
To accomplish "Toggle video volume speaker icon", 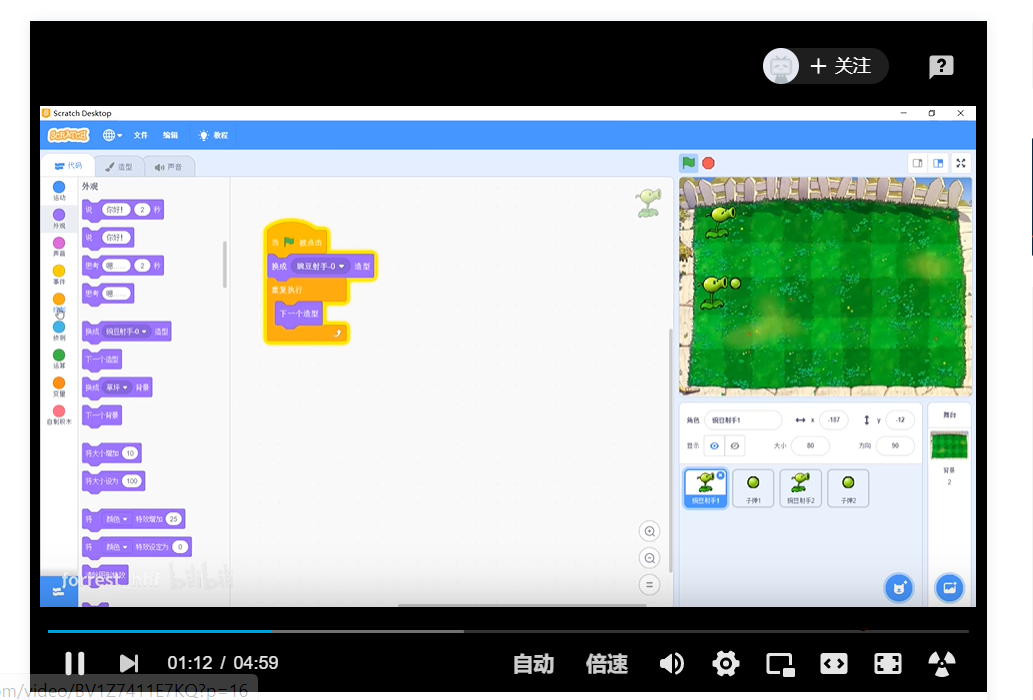I will click(671, 663).
